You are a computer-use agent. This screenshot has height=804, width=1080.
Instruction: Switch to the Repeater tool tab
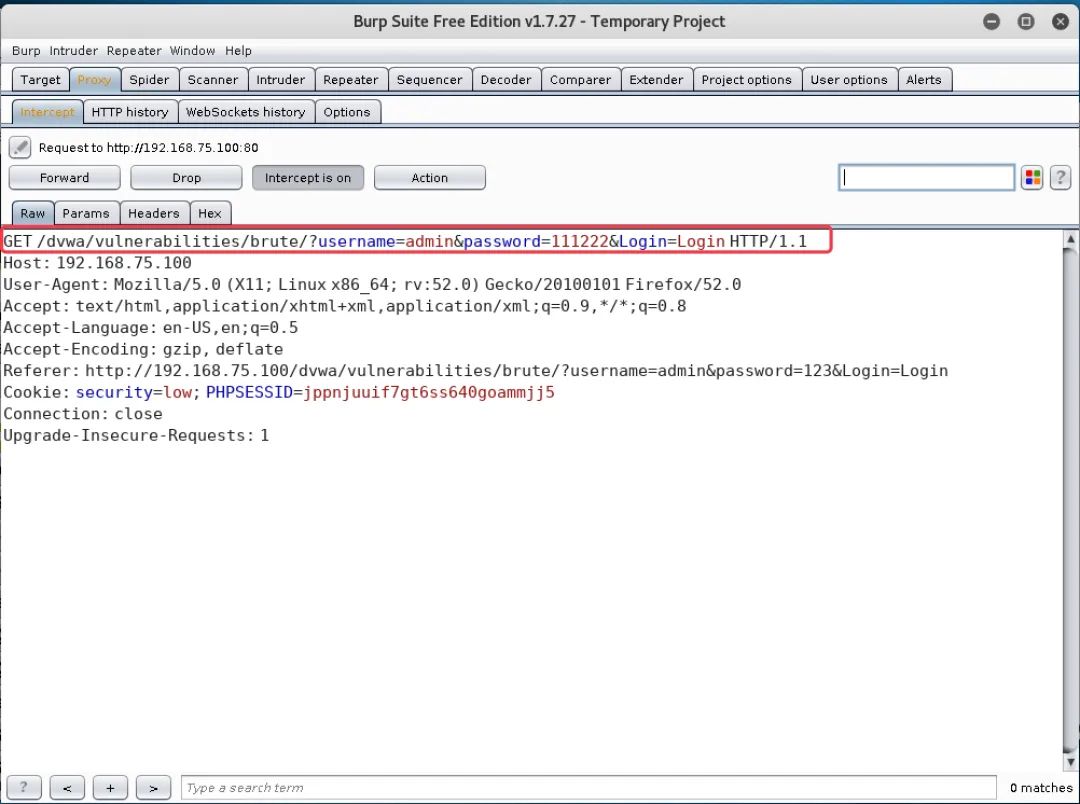[351, 79]
